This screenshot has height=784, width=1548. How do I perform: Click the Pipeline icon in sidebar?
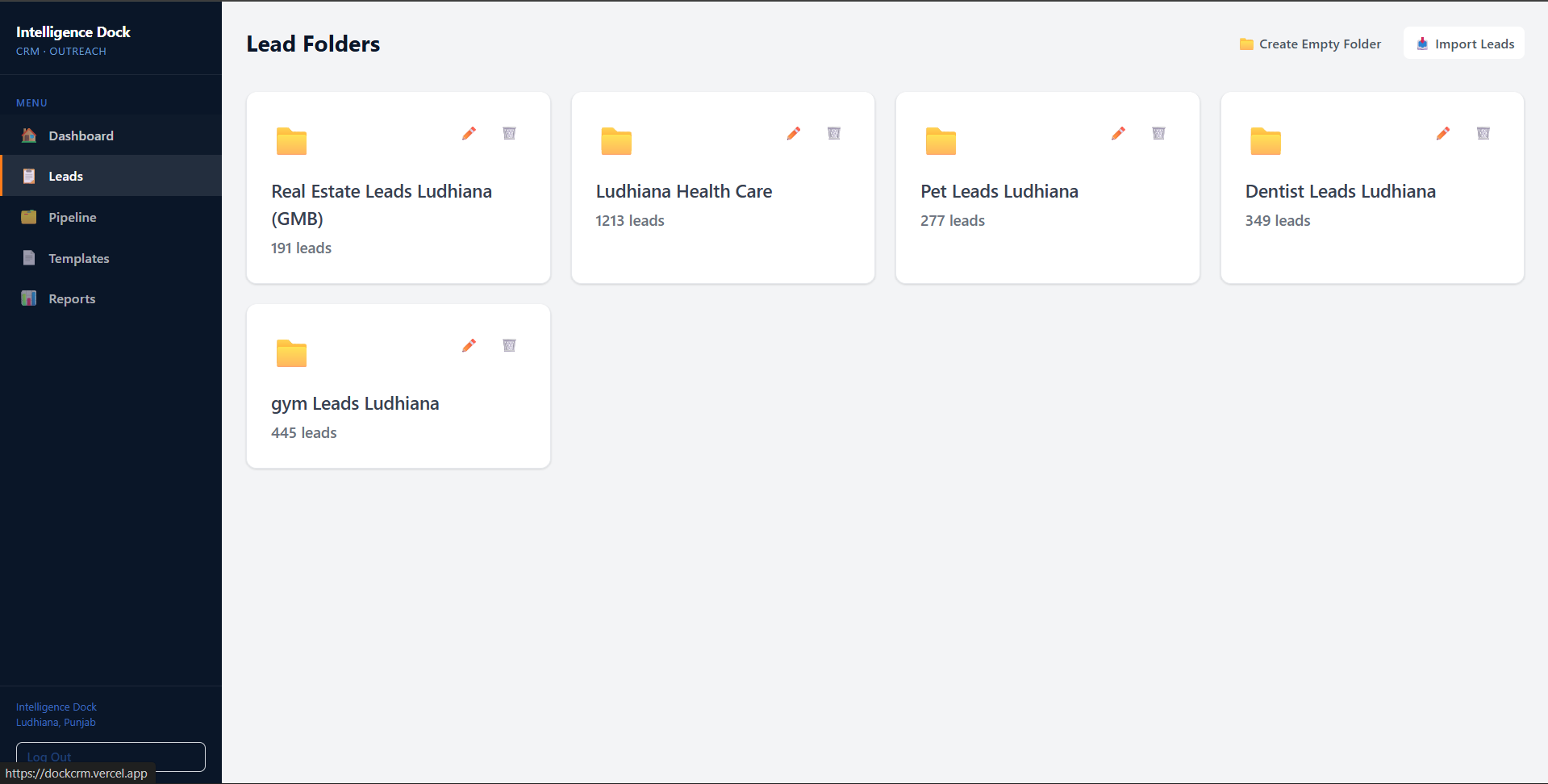coord(29,217)
